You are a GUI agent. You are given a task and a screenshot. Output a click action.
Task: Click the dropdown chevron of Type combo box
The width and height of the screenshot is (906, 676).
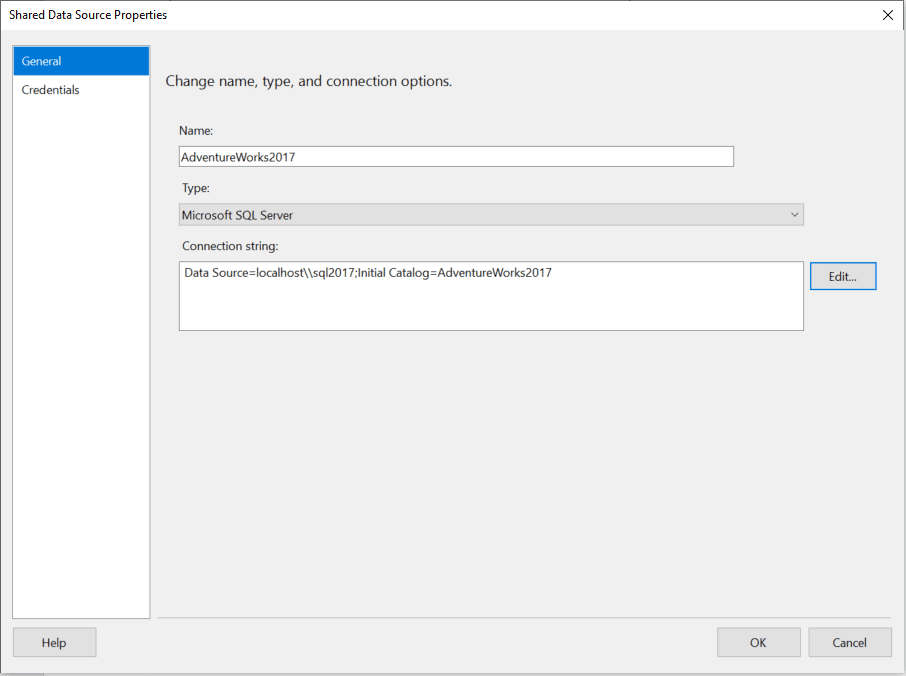794,215
